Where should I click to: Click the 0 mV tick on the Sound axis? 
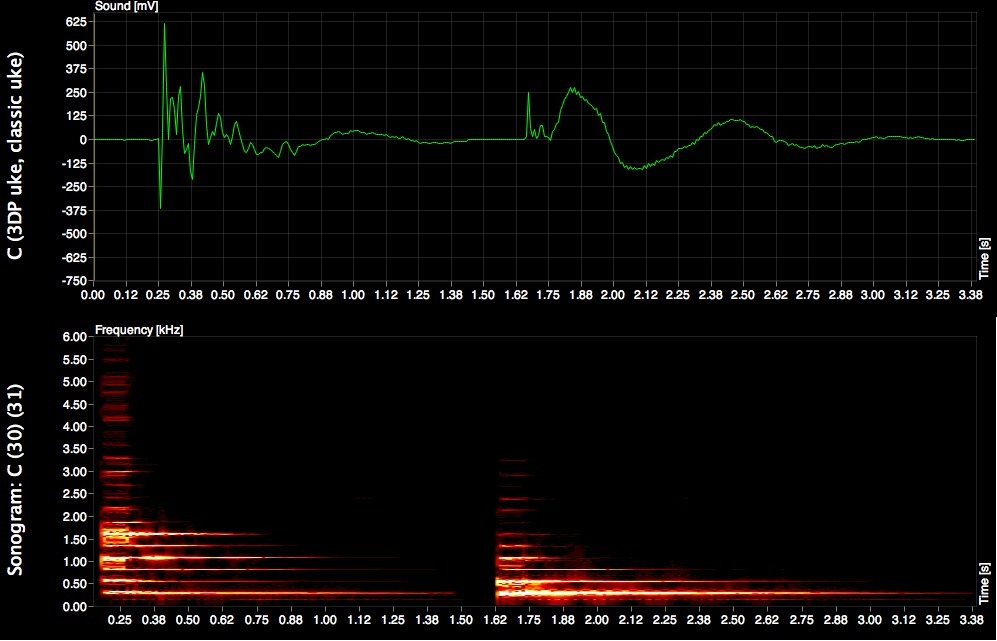[83, 140]
